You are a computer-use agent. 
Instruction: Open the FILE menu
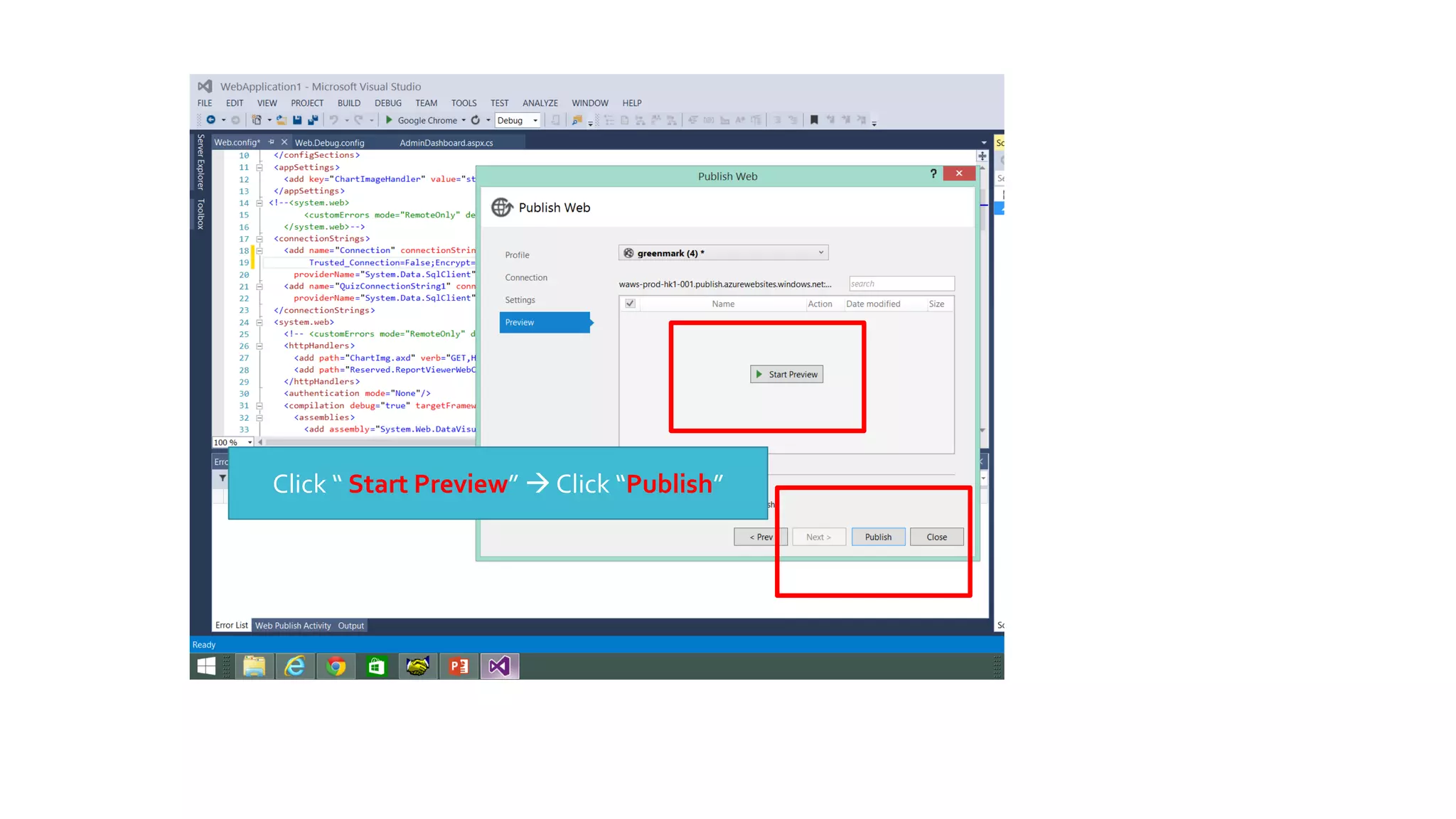click(x=205, y=103)
